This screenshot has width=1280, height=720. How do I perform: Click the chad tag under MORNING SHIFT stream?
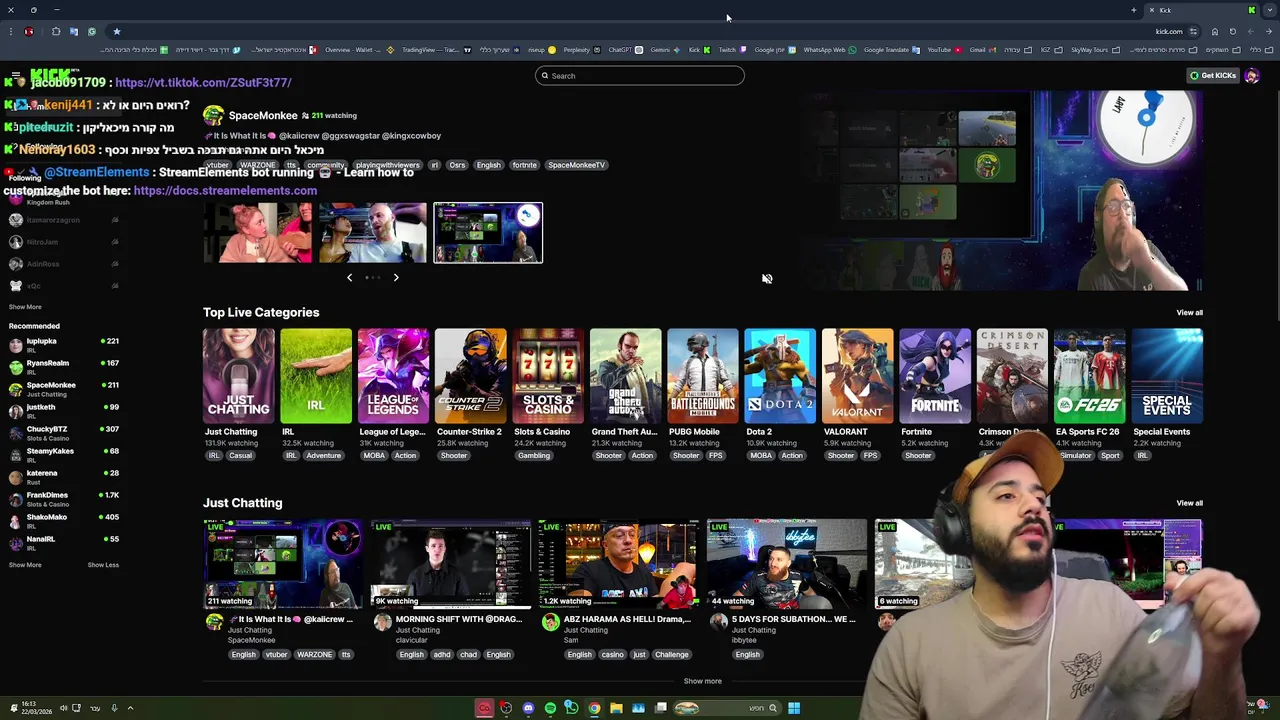click(468, 655)
